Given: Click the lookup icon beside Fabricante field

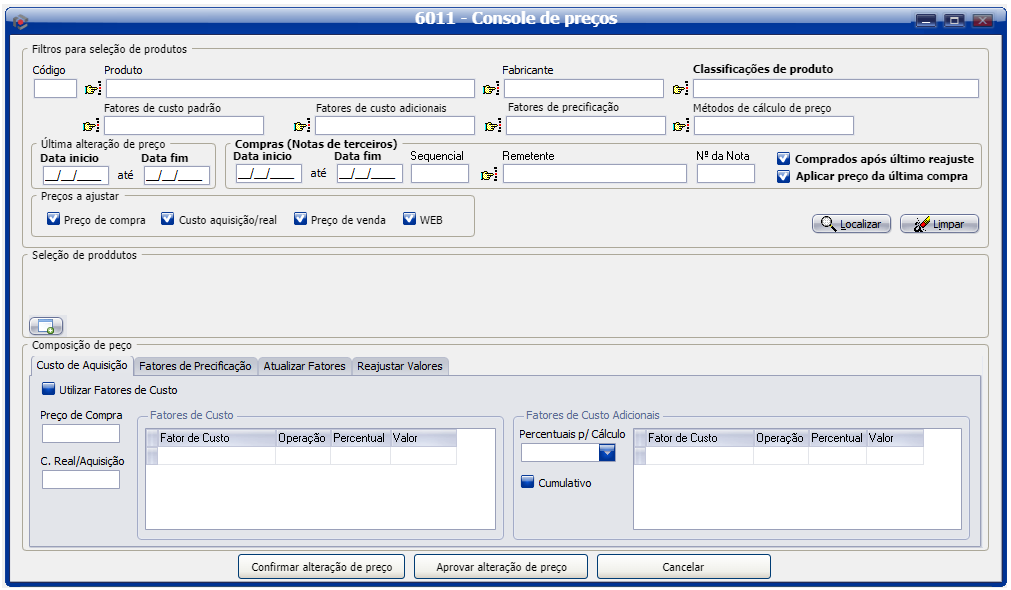Looking at the screenshot, I should [x=490, y=89].
